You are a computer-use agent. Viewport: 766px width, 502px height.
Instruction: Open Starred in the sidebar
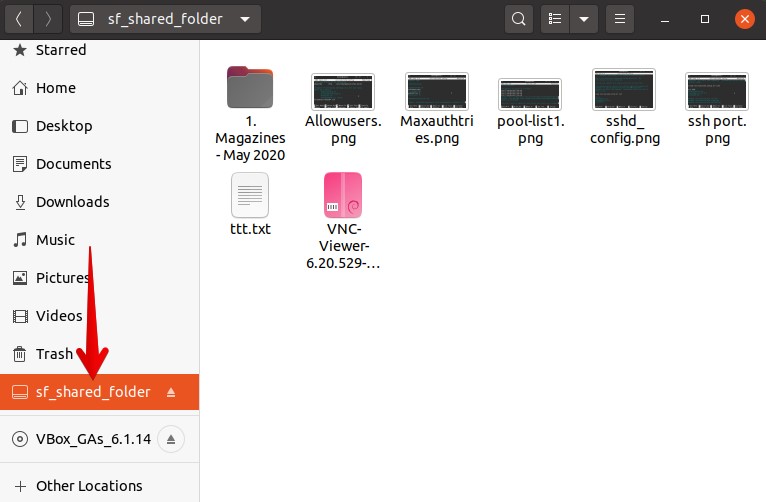(100, 50)
